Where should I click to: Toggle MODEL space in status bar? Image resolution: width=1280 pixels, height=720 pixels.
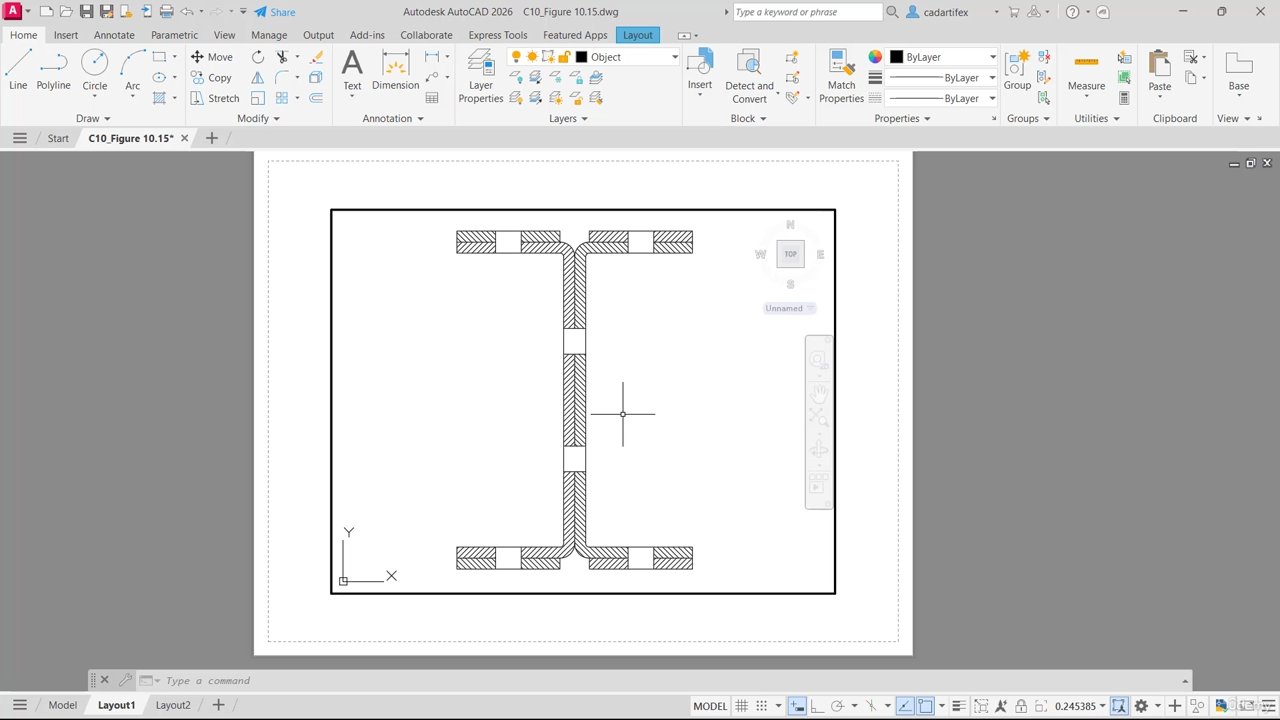tap(710, 706)
